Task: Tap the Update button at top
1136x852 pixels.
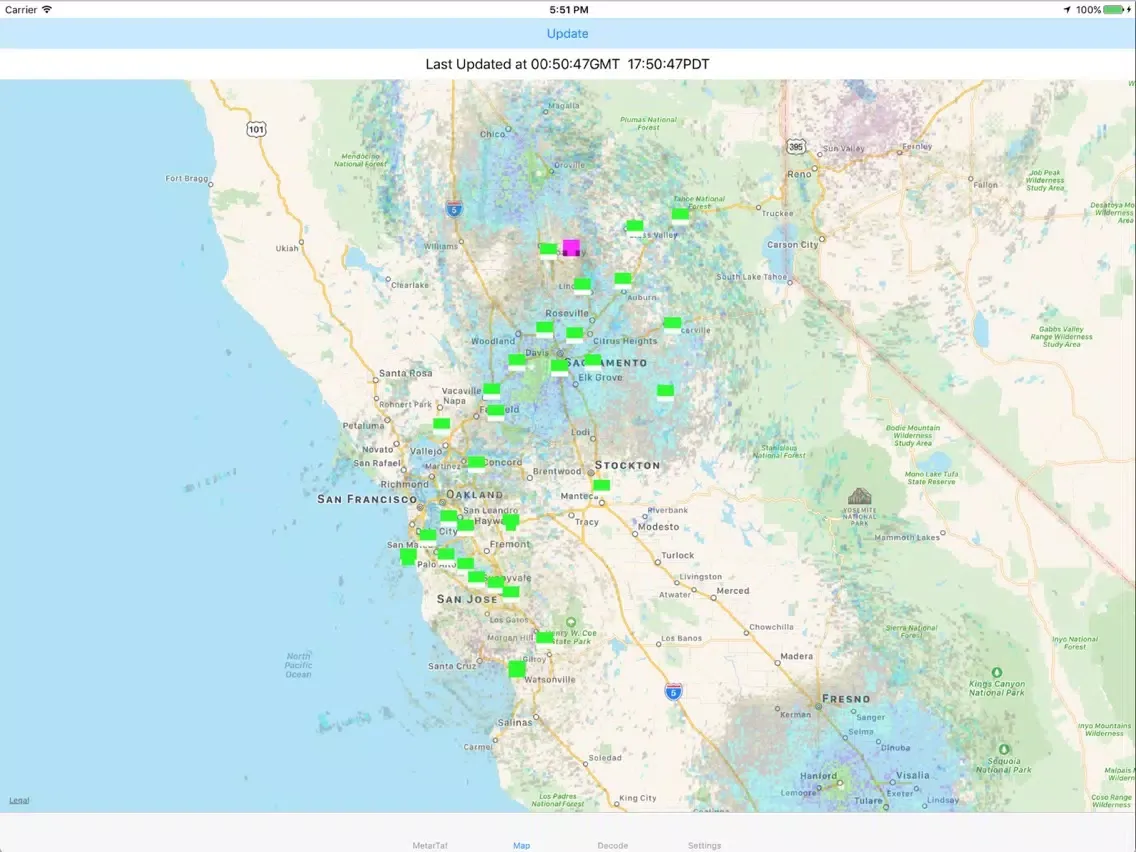Action: (567, 33)
